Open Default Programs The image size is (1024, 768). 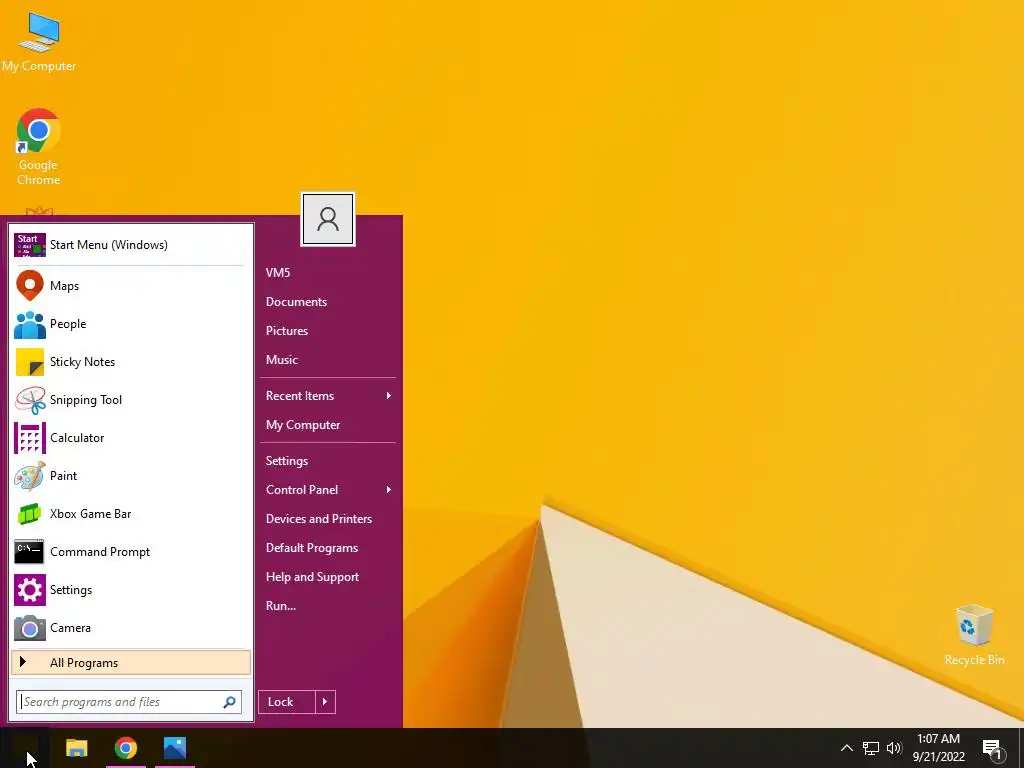point(312,548)
